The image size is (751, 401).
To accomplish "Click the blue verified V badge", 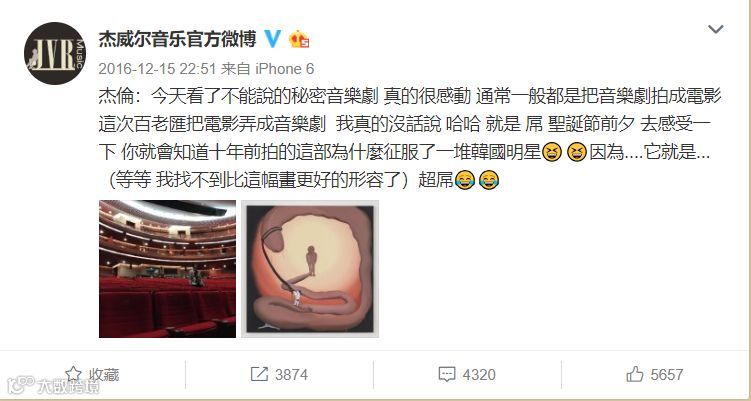I will (273, 39).
